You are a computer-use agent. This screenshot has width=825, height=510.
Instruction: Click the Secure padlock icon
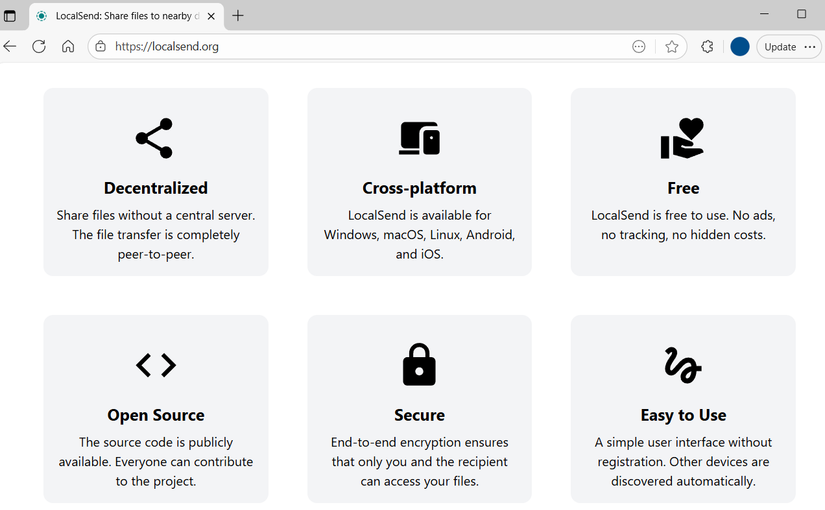pos(419,365)
